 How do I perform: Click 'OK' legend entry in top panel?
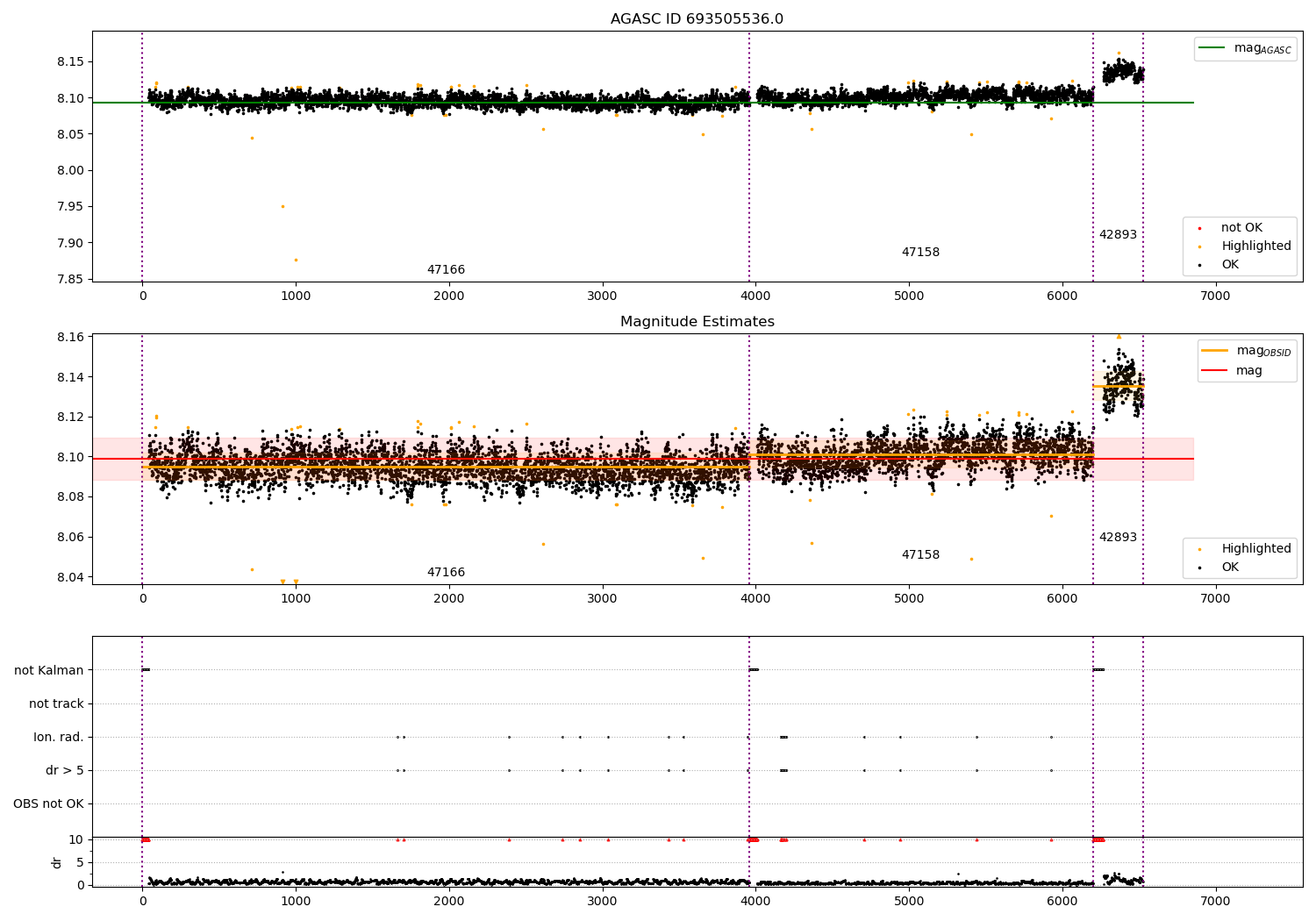(x=1218, y=265)
